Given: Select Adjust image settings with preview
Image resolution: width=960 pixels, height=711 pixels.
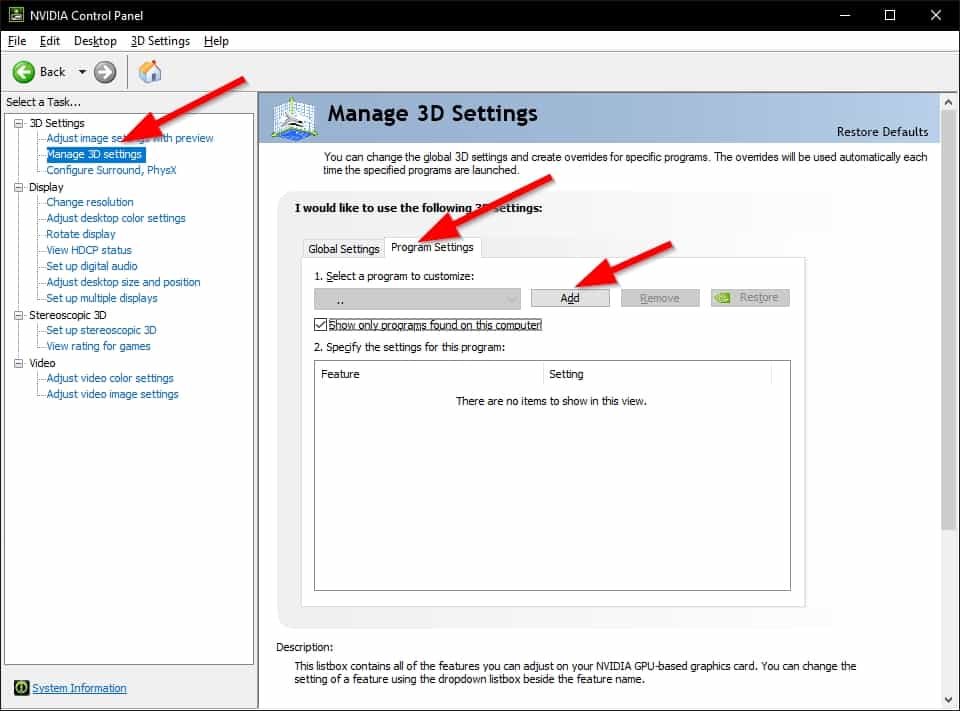Looking at the screenshot, I should (130, 138).
